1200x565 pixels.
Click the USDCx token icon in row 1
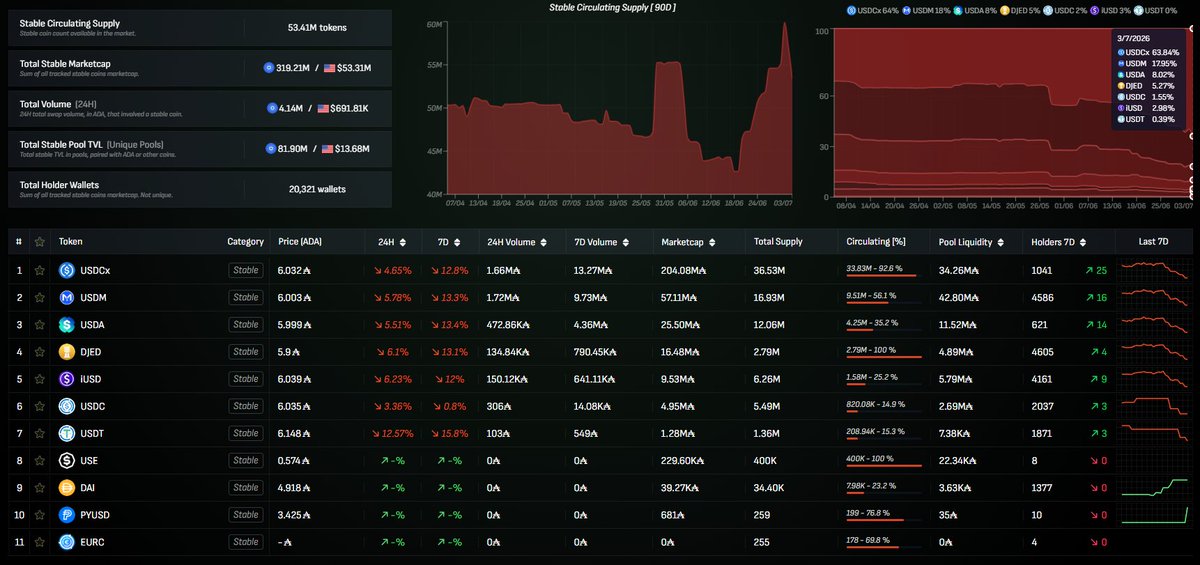point(67,270)
